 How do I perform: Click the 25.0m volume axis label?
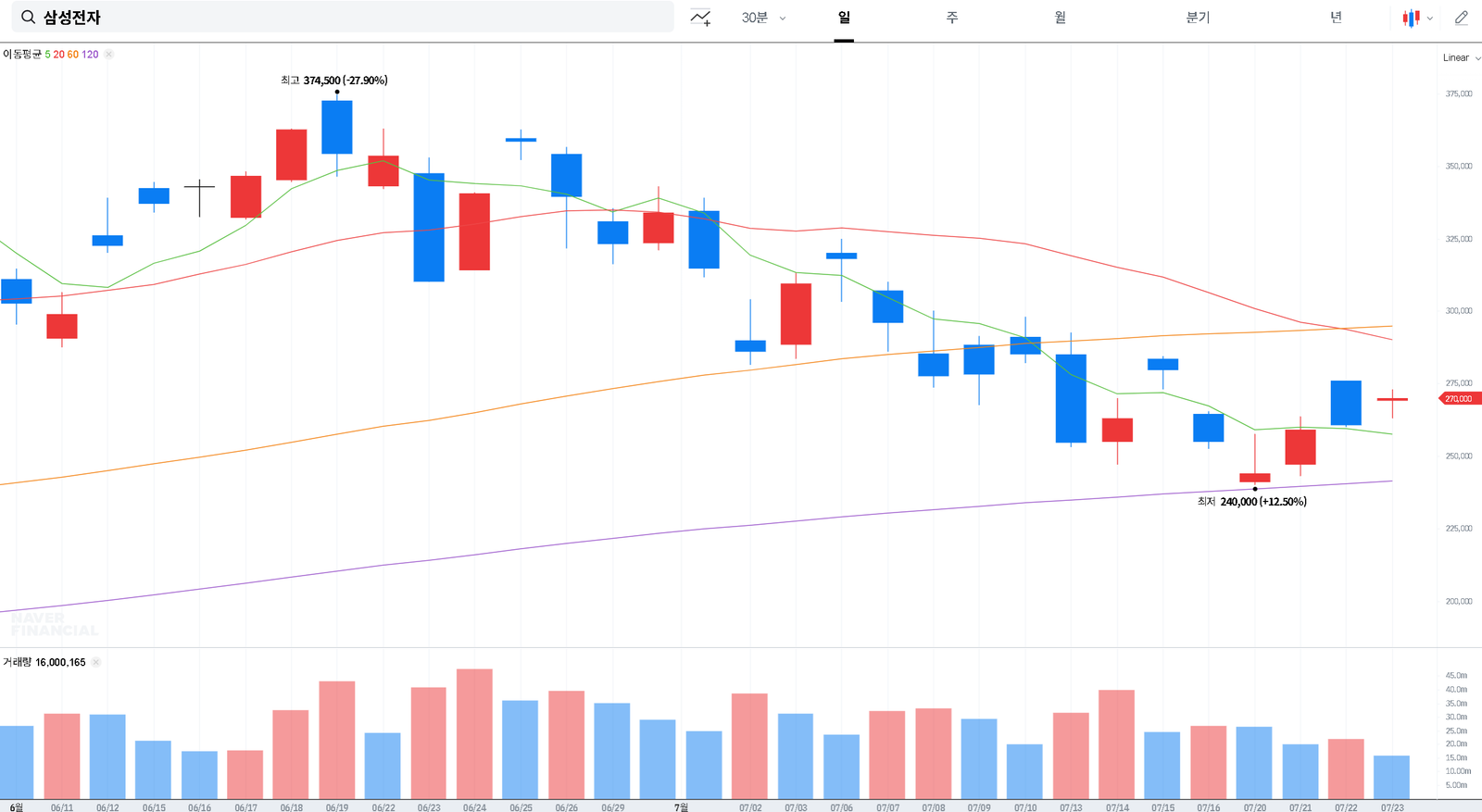(1456, 731)
